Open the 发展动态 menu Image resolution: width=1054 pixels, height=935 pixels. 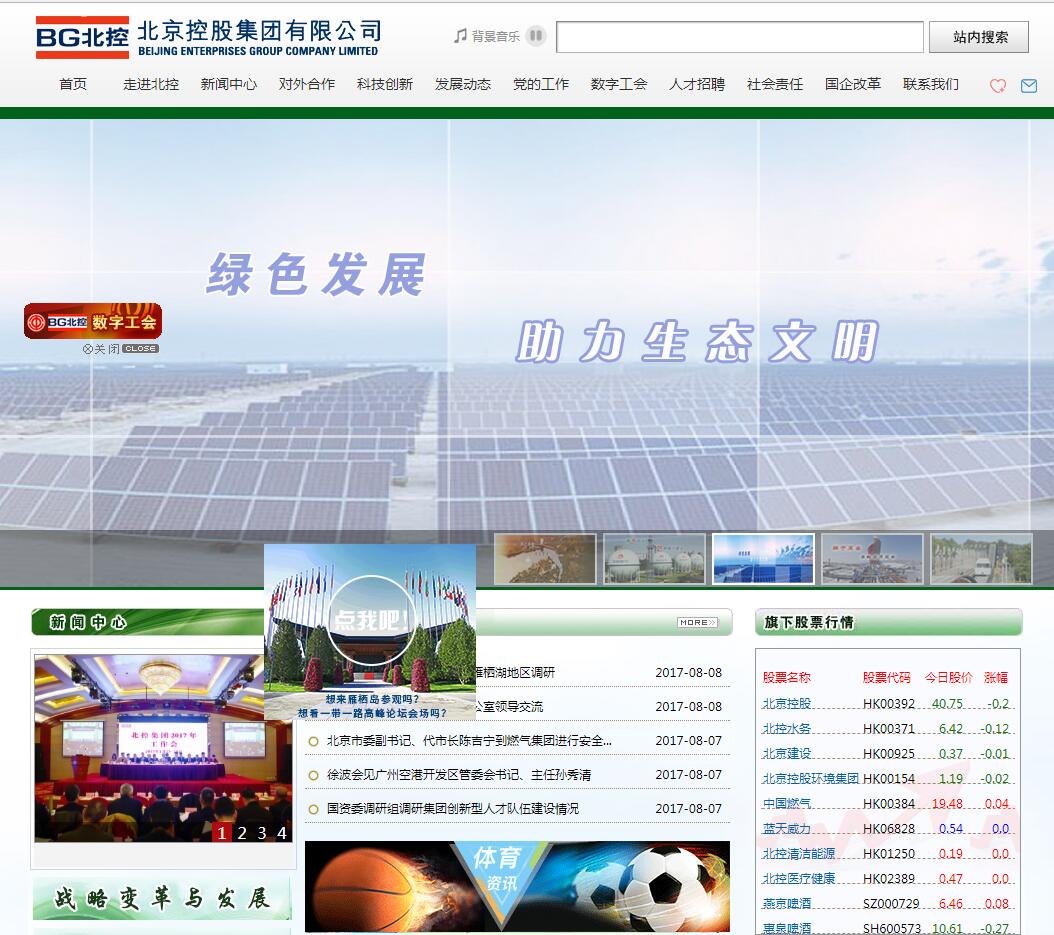pyautogui.click(x=462, y=84)
